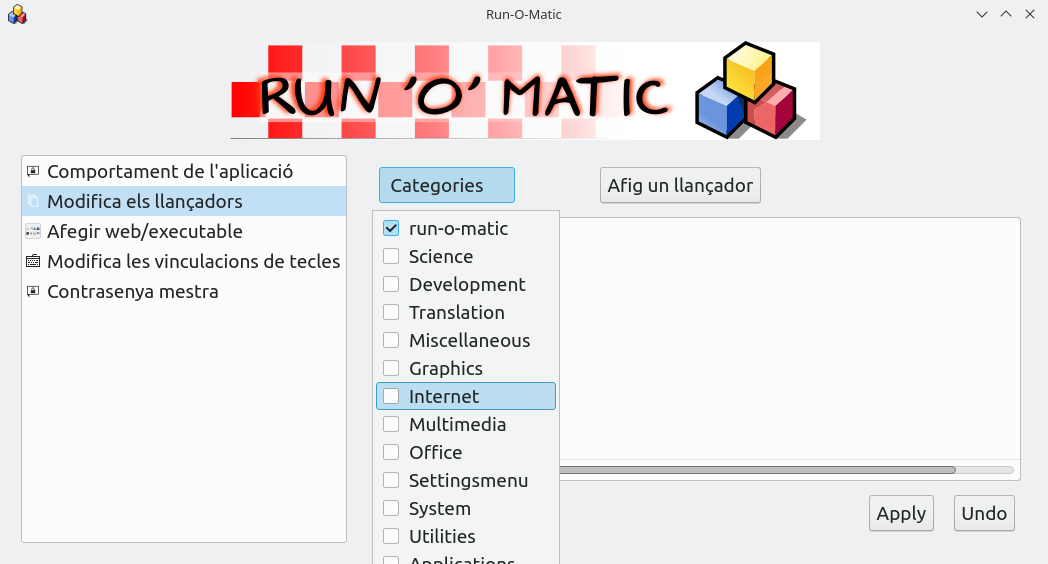Uncheck the run-o-matic category checkbox
This screenshot has height=564, width=1048.
click(391, 229)
